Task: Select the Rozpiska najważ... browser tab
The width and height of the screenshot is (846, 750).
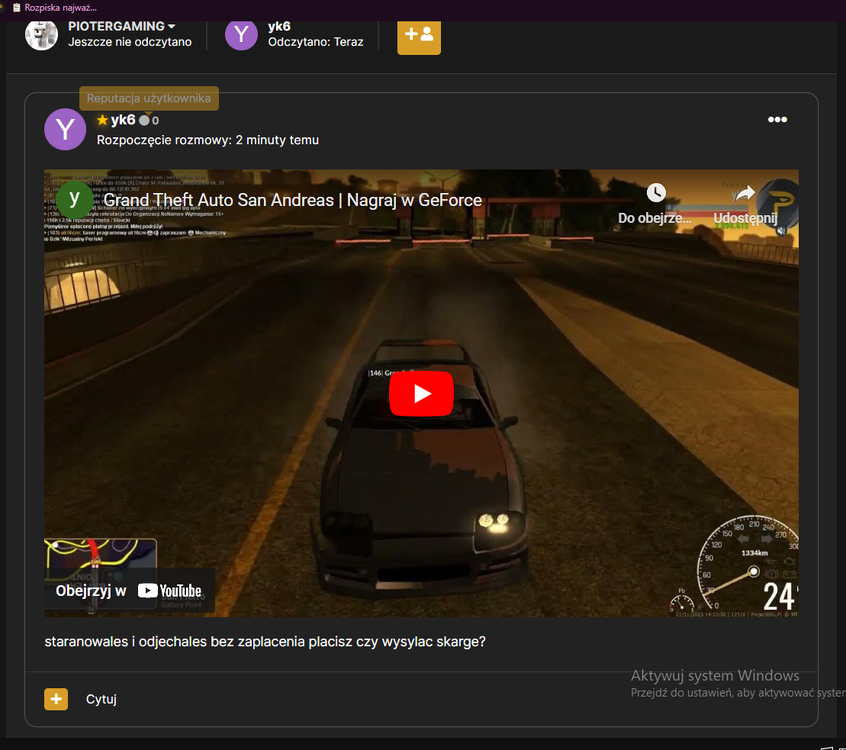Action: (x=54, y=8)
